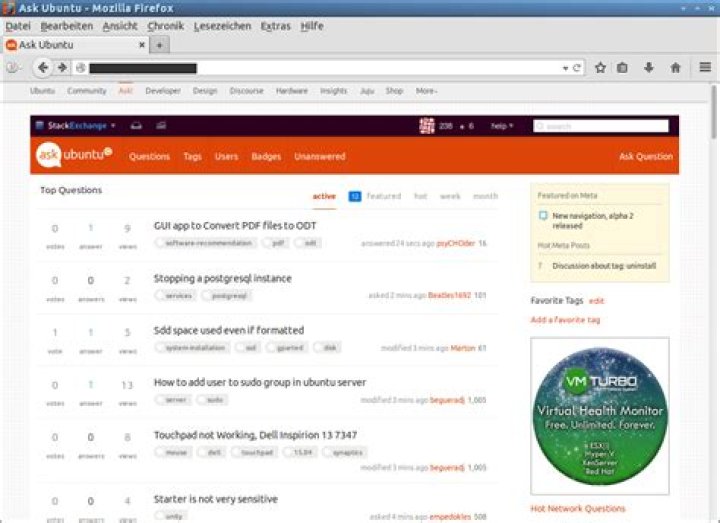Screen dimensions: 720x523
Task: Open the Community link in Ubuntu navbar
Action: coord(86,91)
